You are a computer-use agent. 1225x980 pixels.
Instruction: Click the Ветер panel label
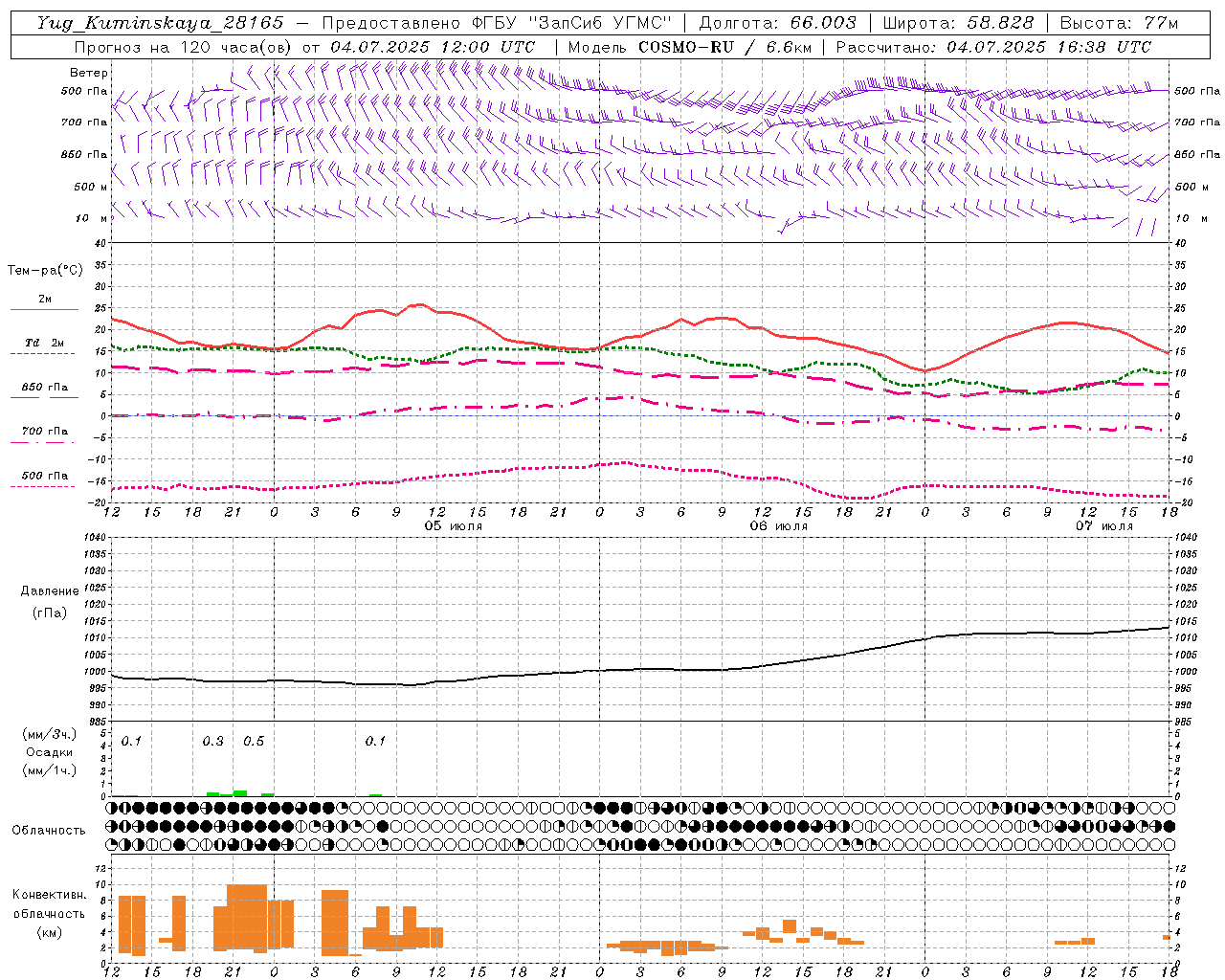(x=89, y=73)
